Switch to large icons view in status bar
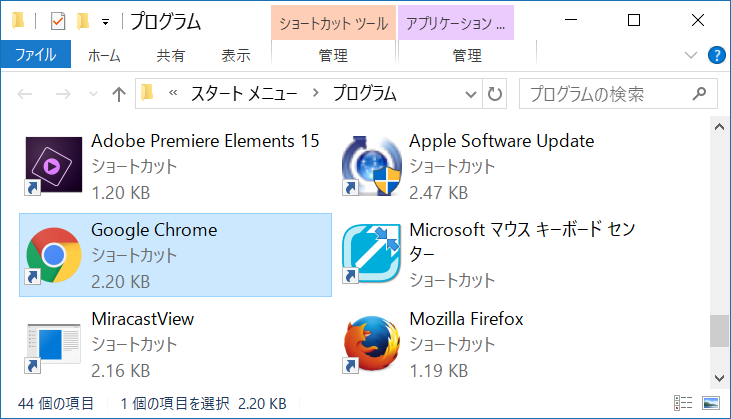The image size is (731, 419). 710,403
